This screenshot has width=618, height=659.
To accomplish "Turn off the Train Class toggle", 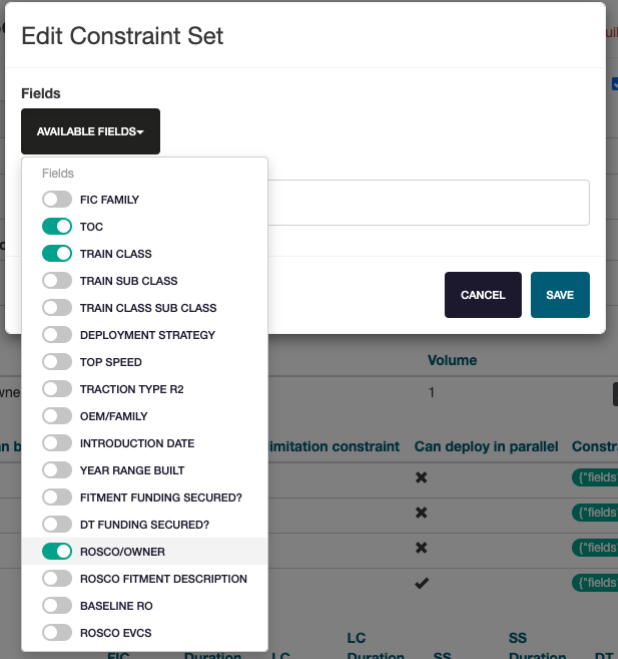I will coord(57,254).
